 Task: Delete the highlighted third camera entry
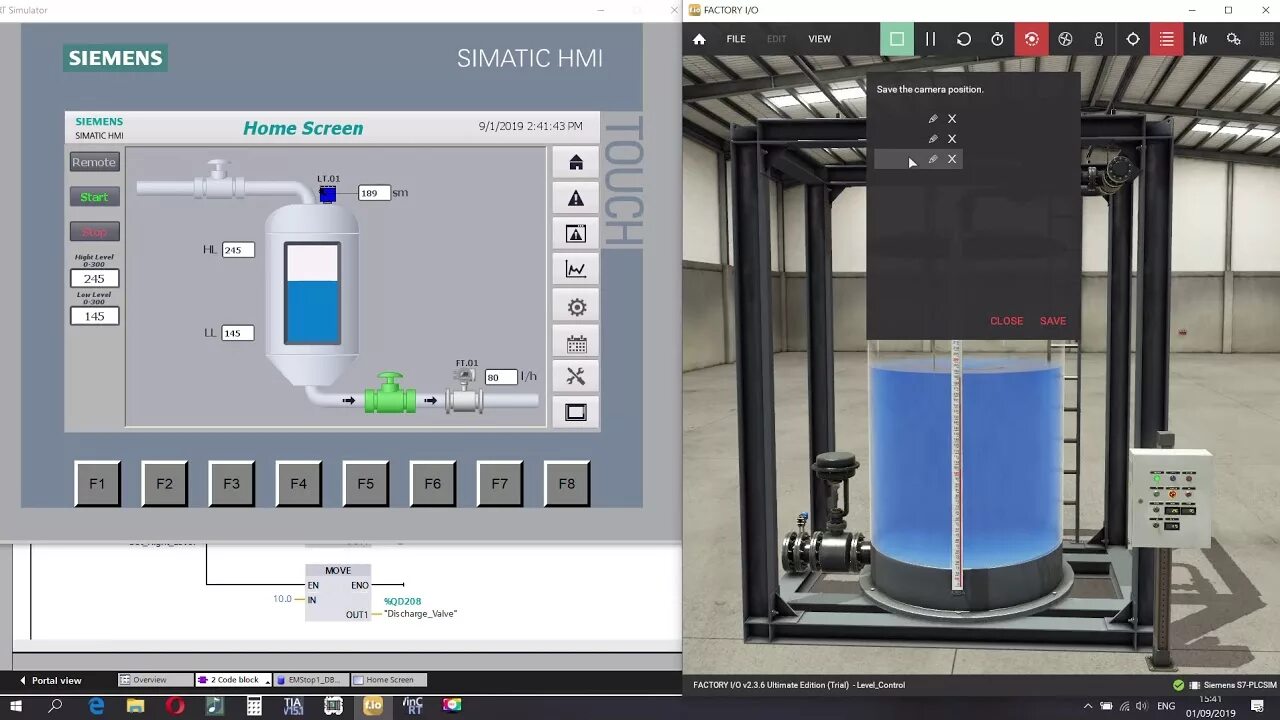(x=952, y=159)
